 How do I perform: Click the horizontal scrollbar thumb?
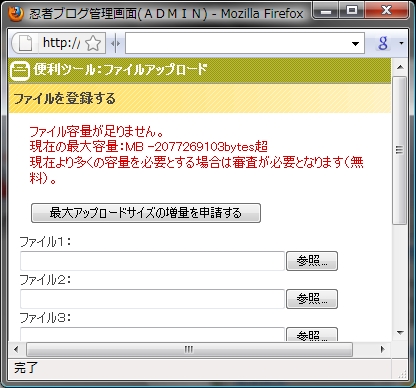coord(189,349)
